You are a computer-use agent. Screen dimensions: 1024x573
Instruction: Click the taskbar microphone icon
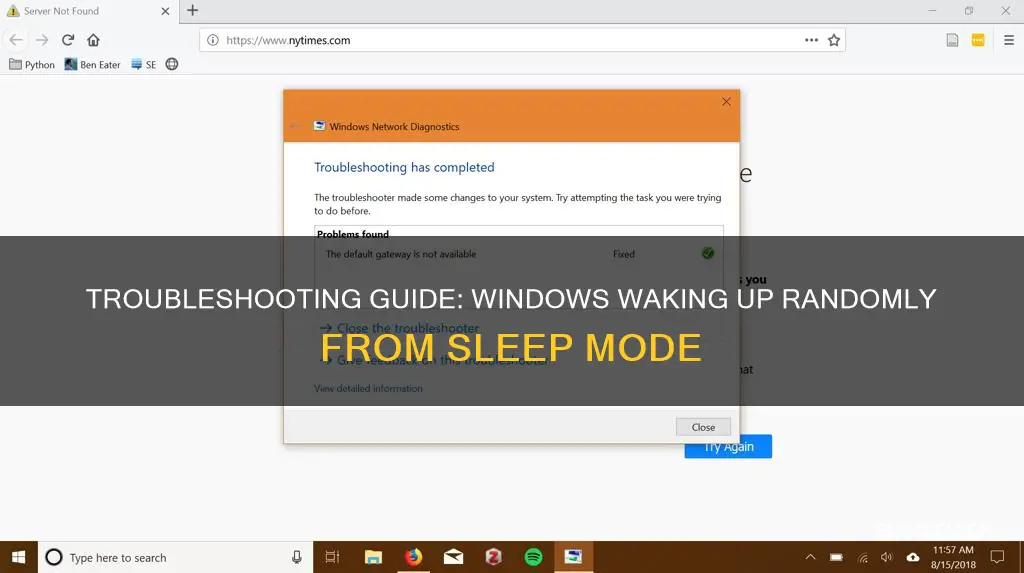(x=296, y=557)
